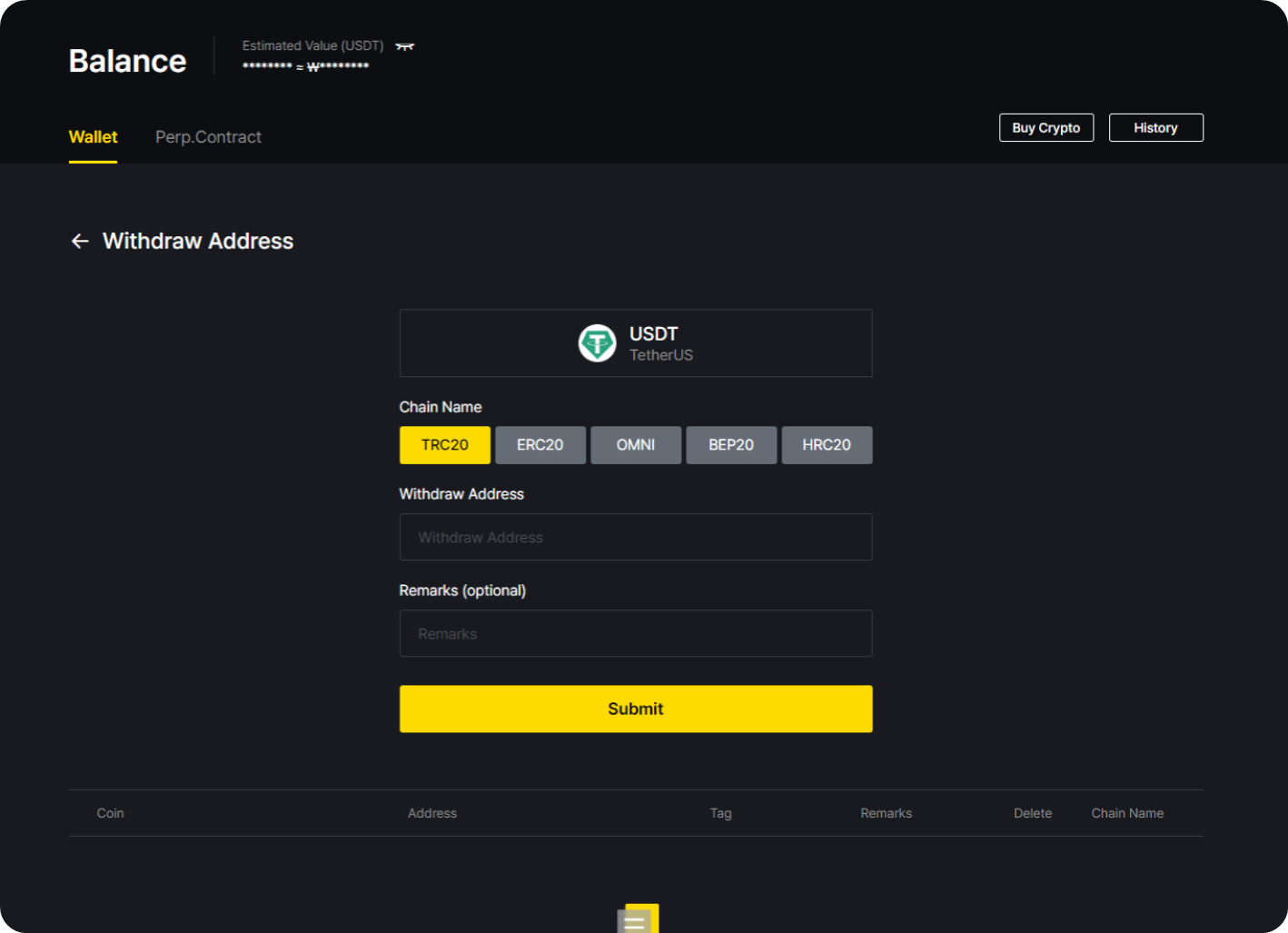Toggle the hide balance eye icon
1288x933 pixels.
(x=405, y=46)
